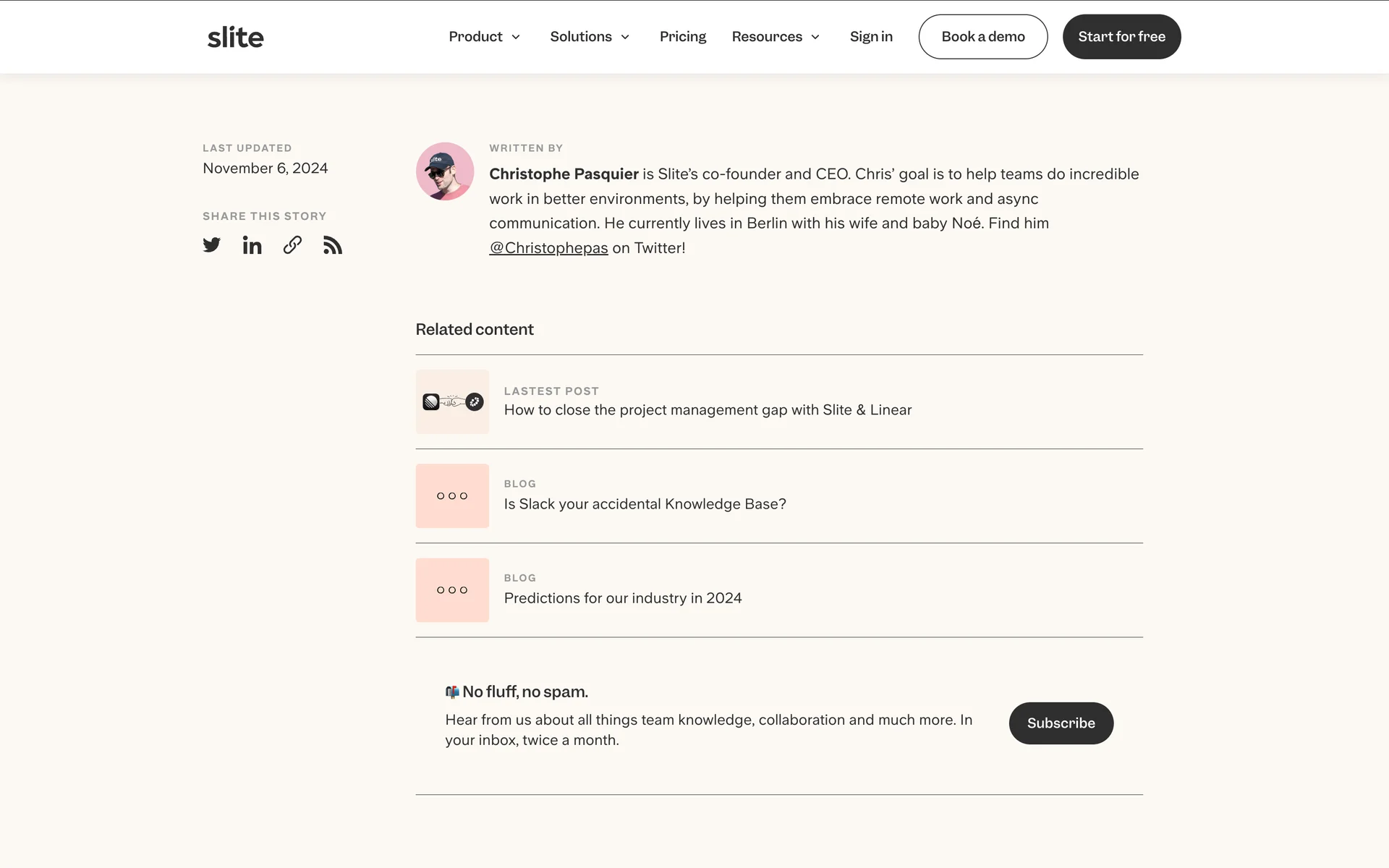Open the @Christophepas Twitter link
This screenshot has height=868, width=1389.
[548, 248]
